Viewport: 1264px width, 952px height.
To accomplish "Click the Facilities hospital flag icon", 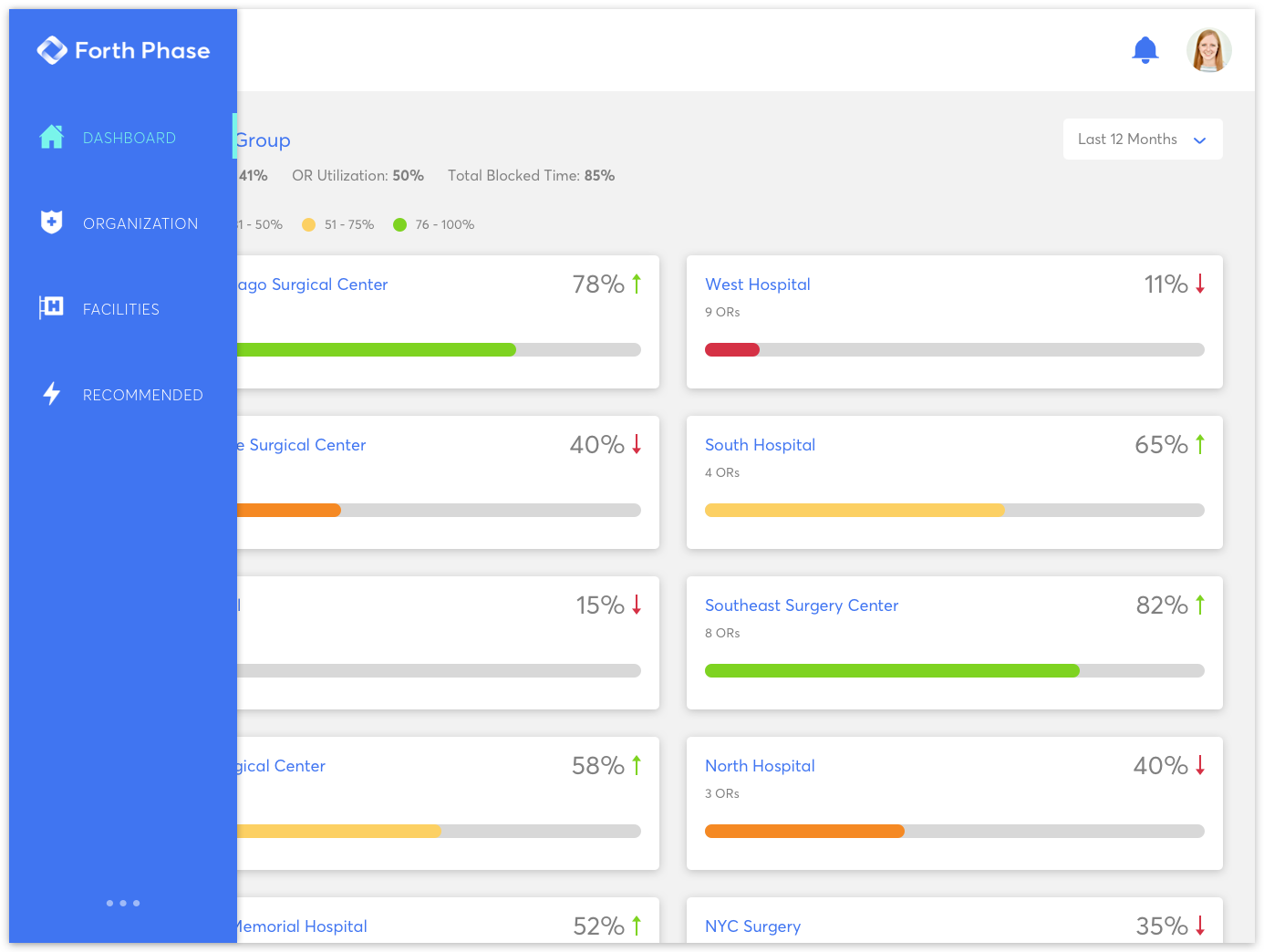I will pos(51,307).
